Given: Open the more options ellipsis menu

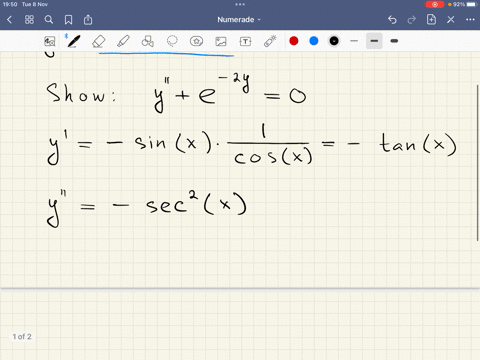Looking at the screenshot, I should [470, 20].
